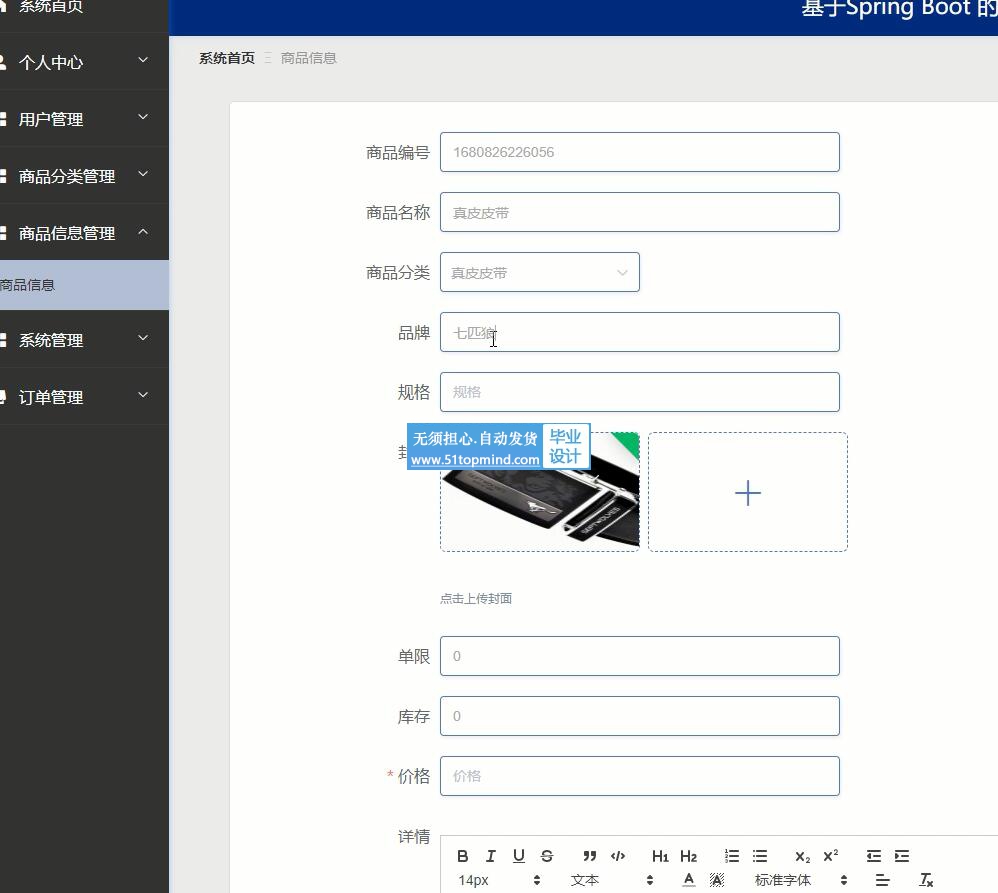Click the 商品信息 breadcrumb text

(309, 58)
